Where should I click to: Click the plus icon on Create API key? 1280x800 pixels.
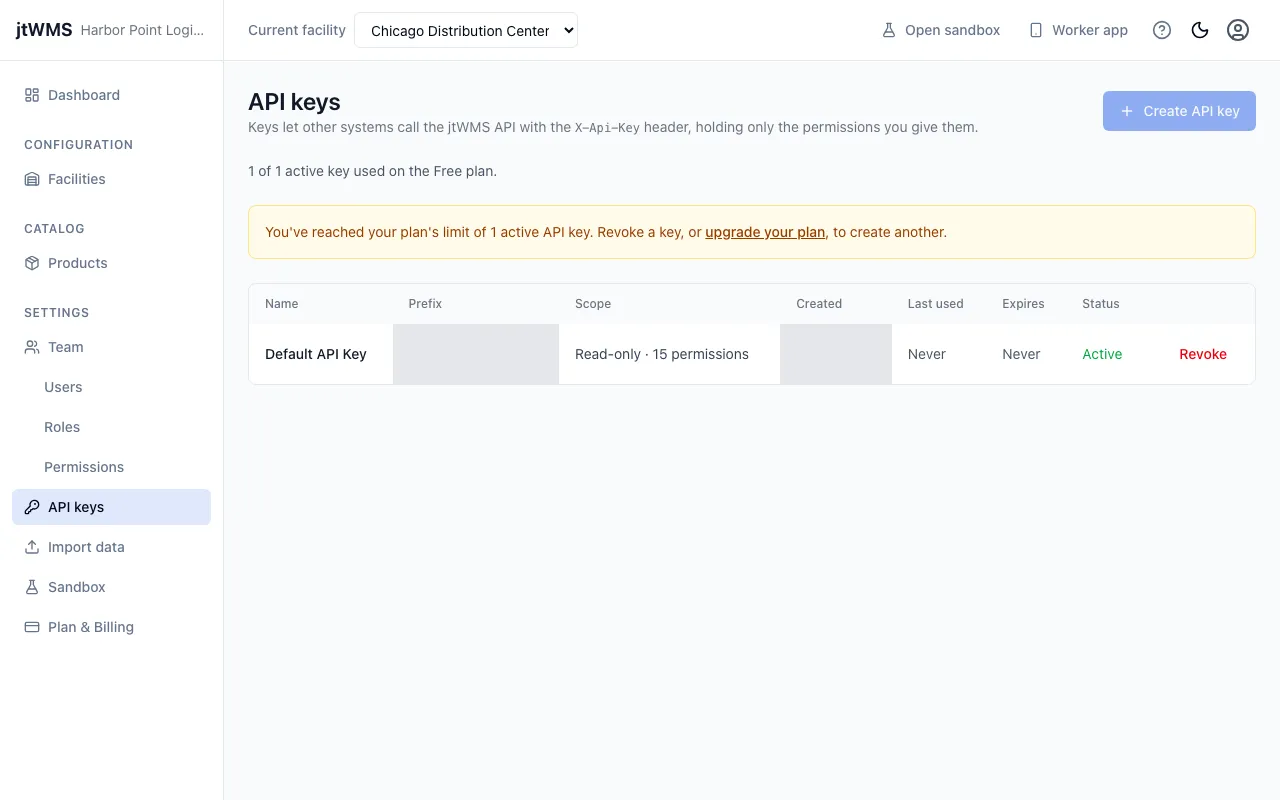(x=1127, y=111)
